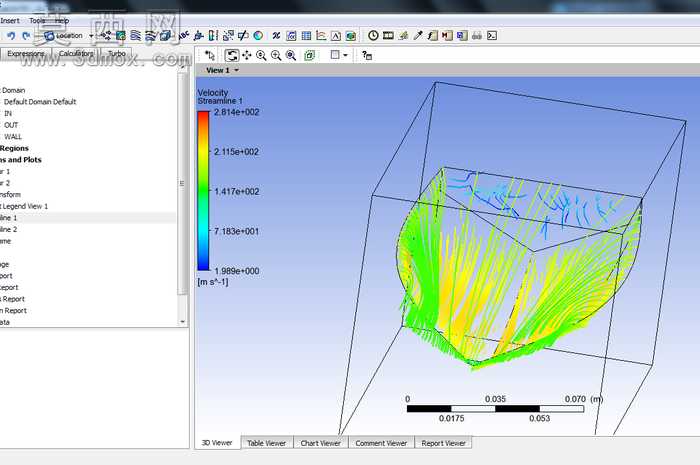Viewport: 700px width, 465px height.
Task: Insert a Contour plot
Action: (x=121, y=36)
